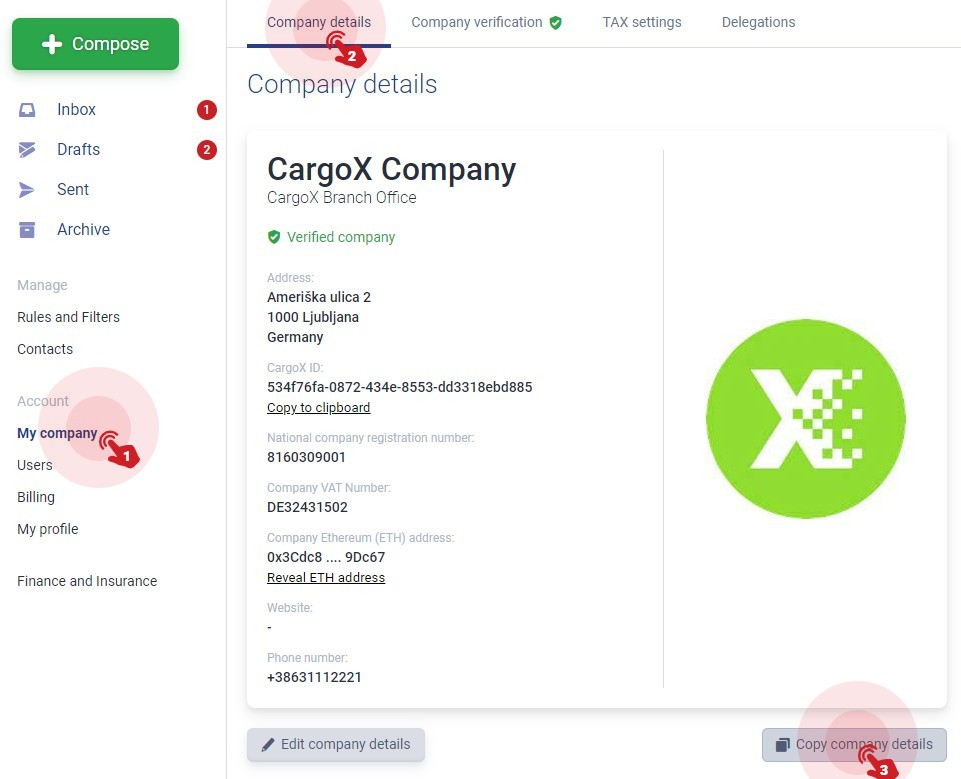The width and height of the screenshot is (961, 779).
Task: Open Rules and Filters
Action: [69, 317]
